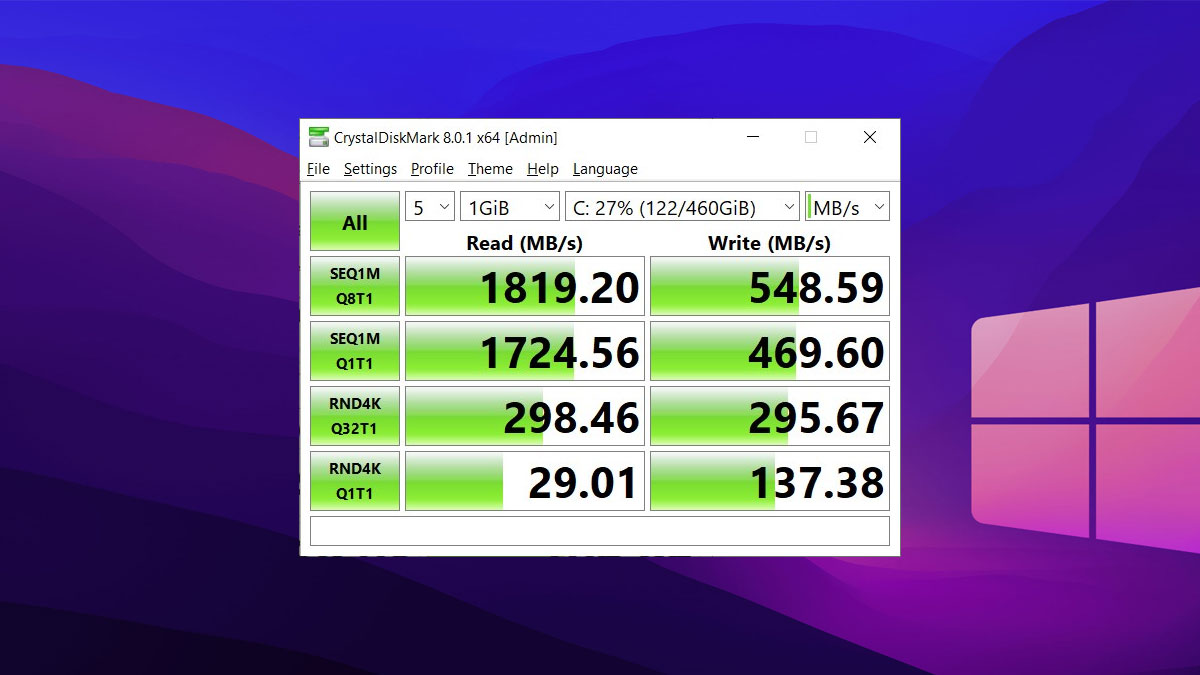
Task: Click the Read (MB/s) column header
Action: [524, 242]
